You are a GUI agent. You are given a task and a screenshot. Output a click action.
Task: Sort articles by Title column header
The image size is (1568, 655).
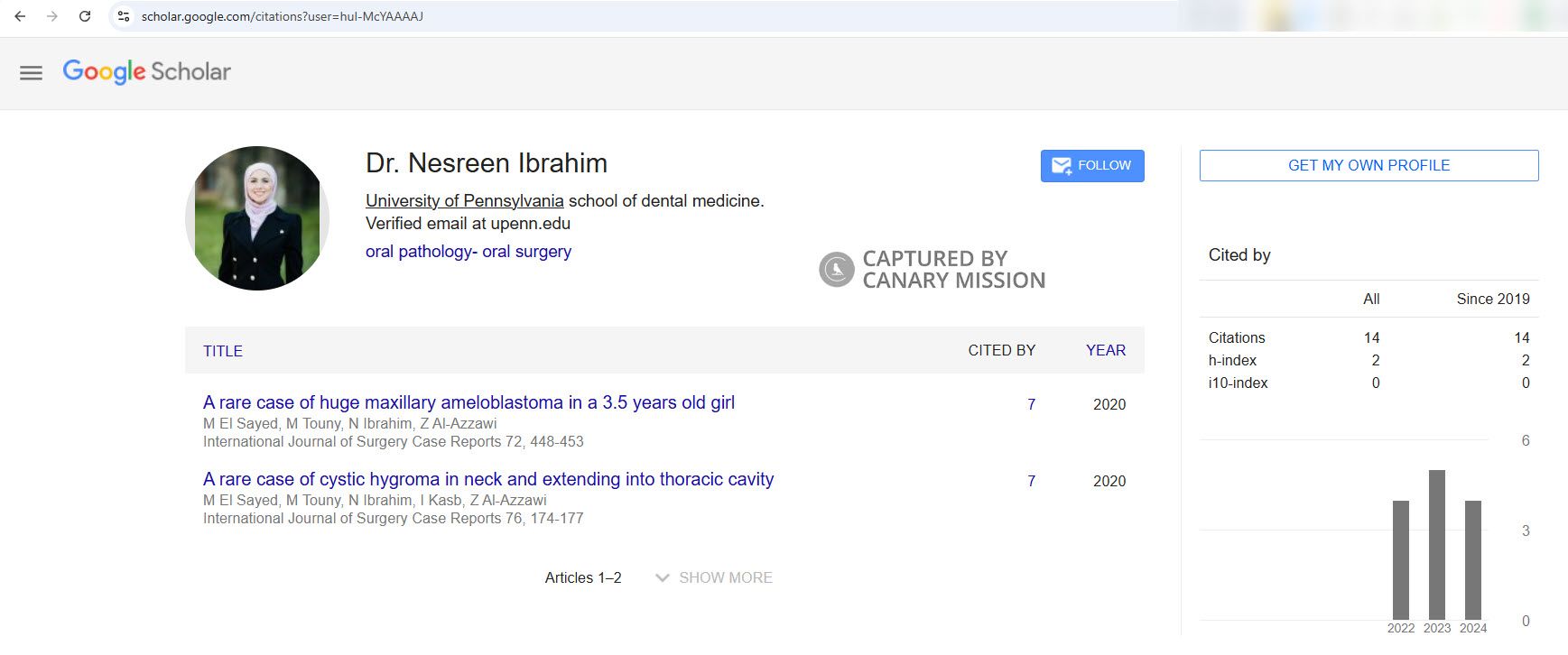pyautogui.click(x=223, y=351)
